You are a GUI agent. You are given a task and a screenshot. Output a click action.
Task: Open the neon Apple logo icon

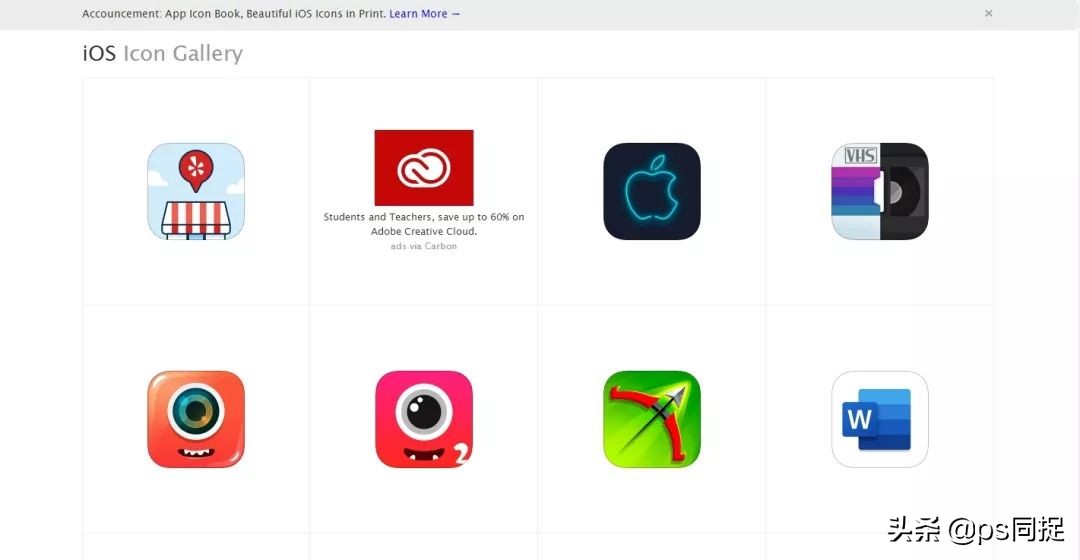pyautogui.click(x=652, y=191)
